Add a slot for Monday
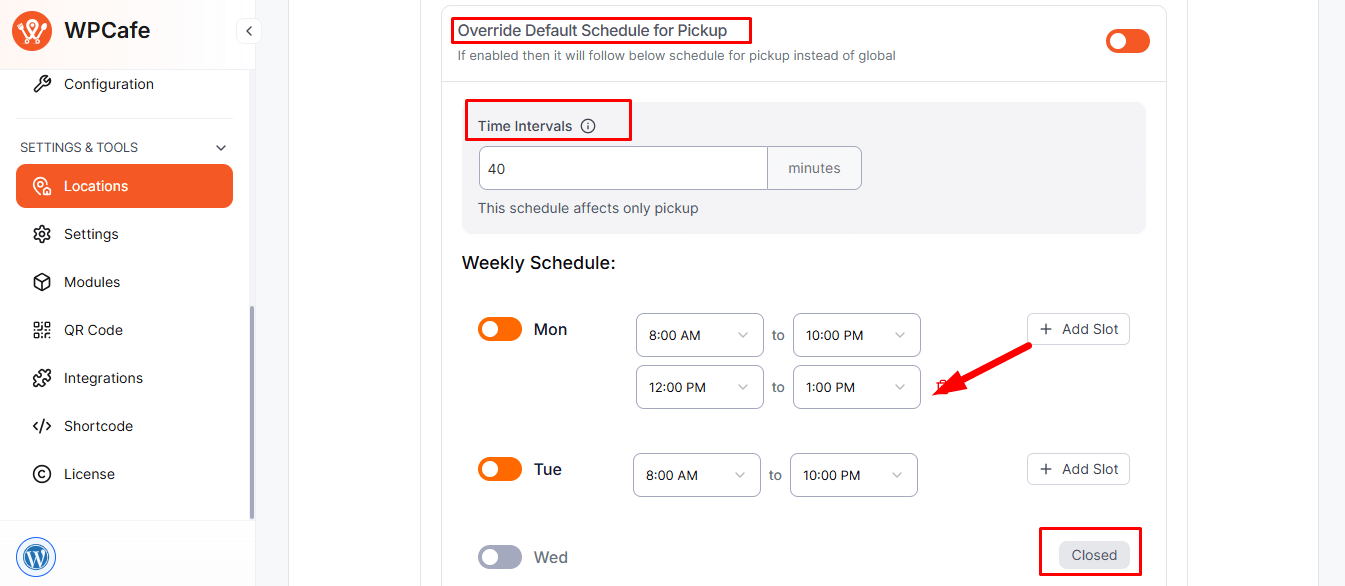 (1078, 329)
